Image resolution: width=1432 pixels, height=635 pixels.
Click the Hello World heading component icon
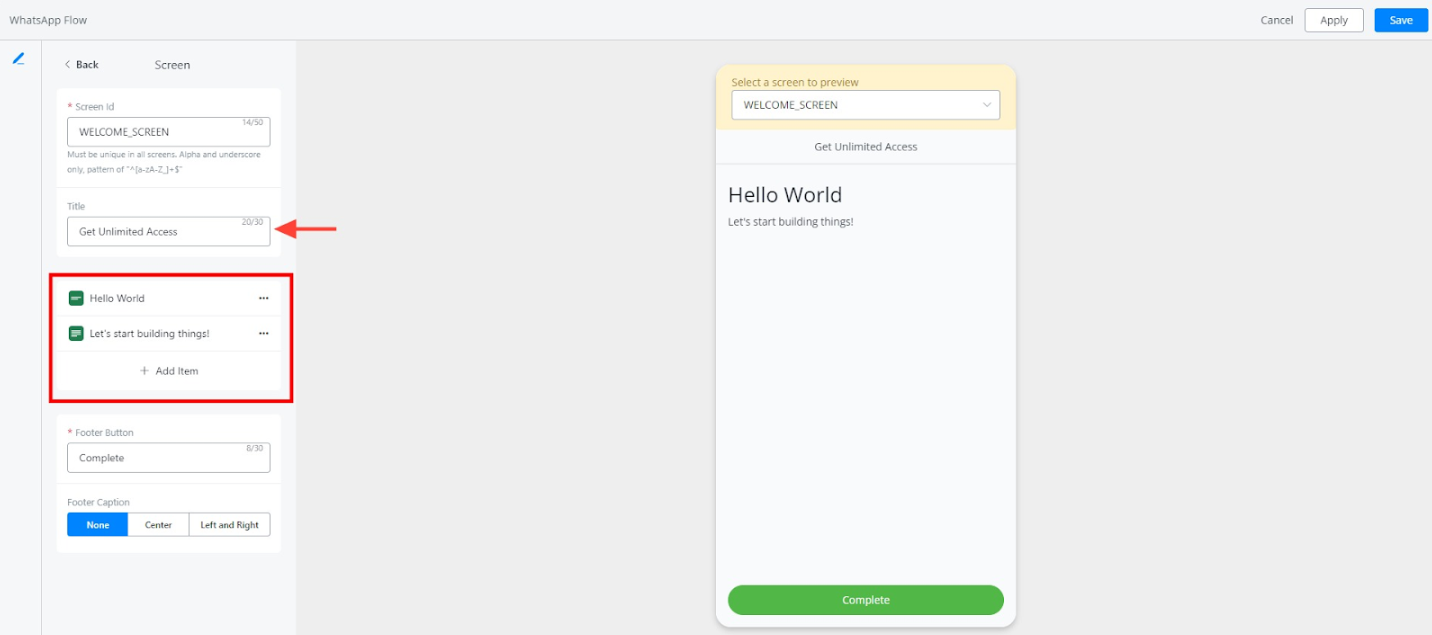point(76,298)
